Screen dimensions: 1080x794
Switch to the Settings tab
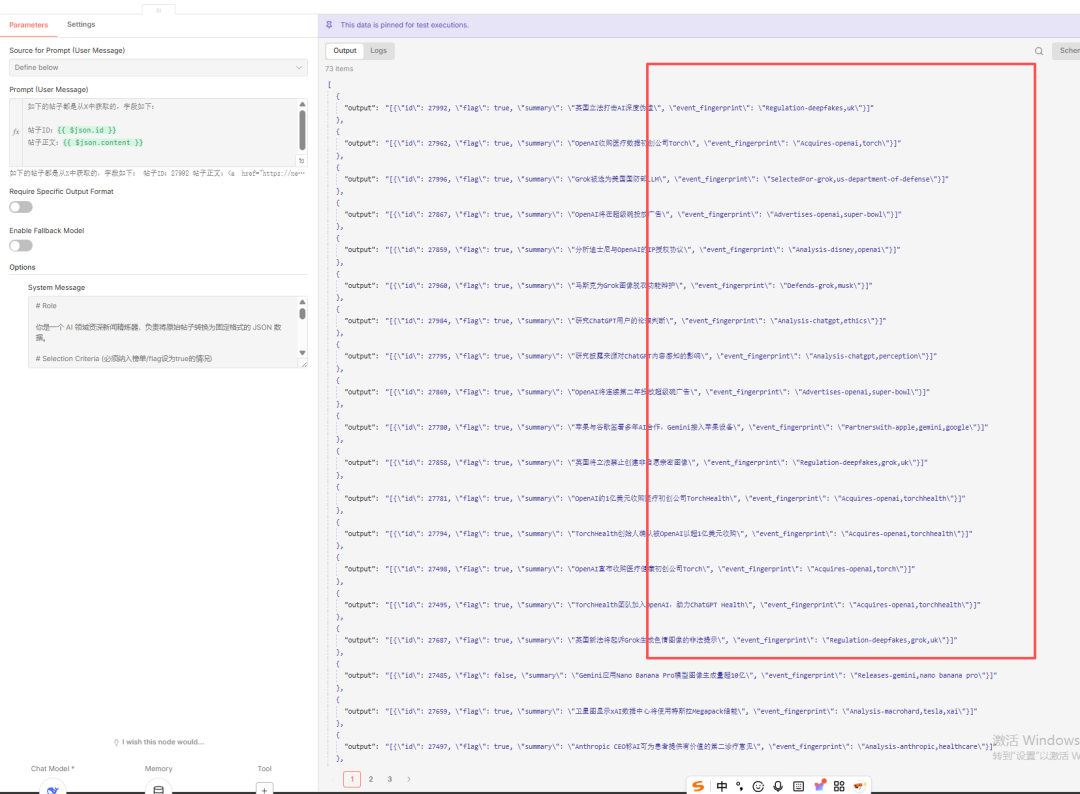click(81, 24)
